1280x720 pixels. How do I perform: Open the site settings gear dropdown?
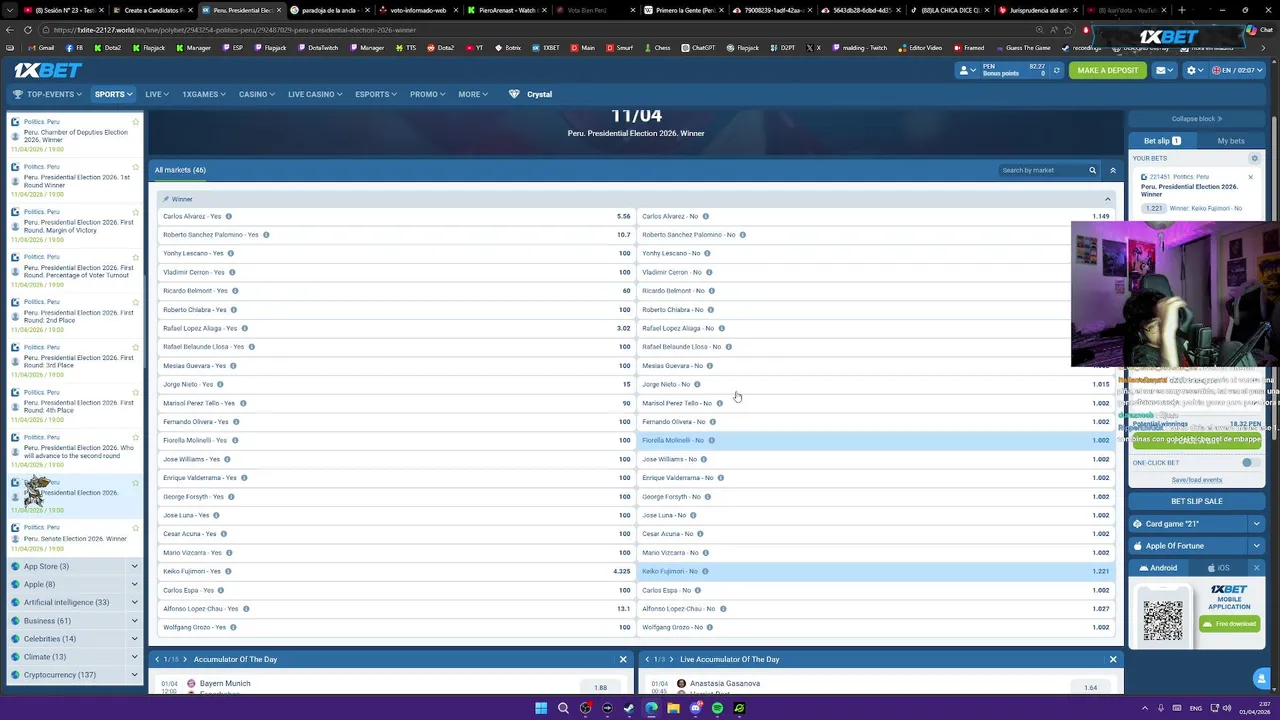[x=1194, y=70]
